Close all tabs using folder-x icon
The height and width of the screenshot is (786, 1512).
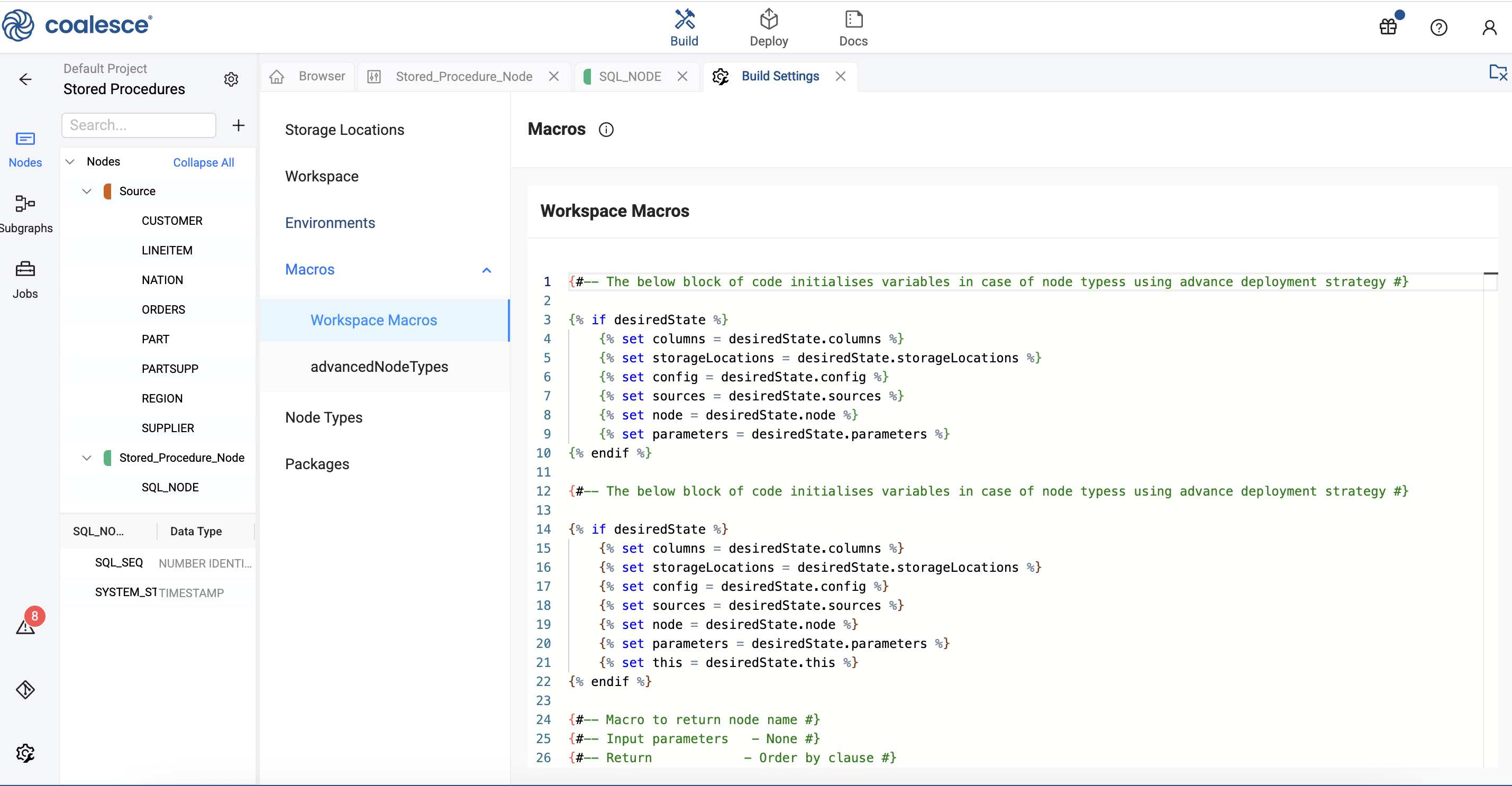1497,73
